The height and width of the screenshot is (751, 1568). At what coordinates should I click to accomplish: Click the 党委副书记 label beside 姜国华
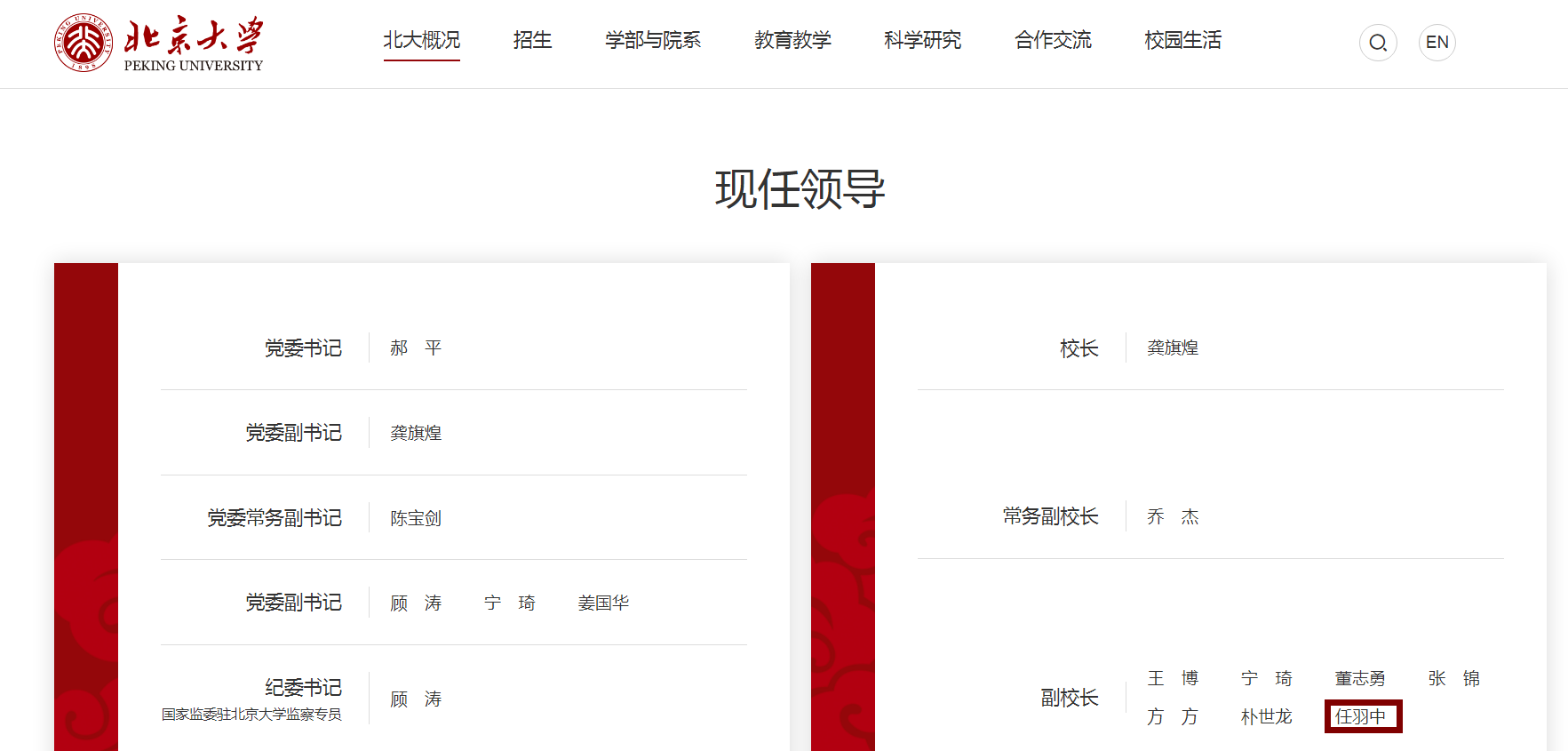point(294,603)
